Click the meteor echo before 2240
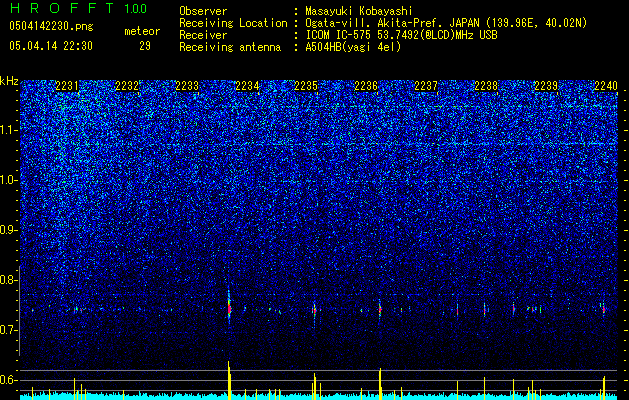Image resolution: width=629 pixels, height=400 pixels. tap(603, 309)
